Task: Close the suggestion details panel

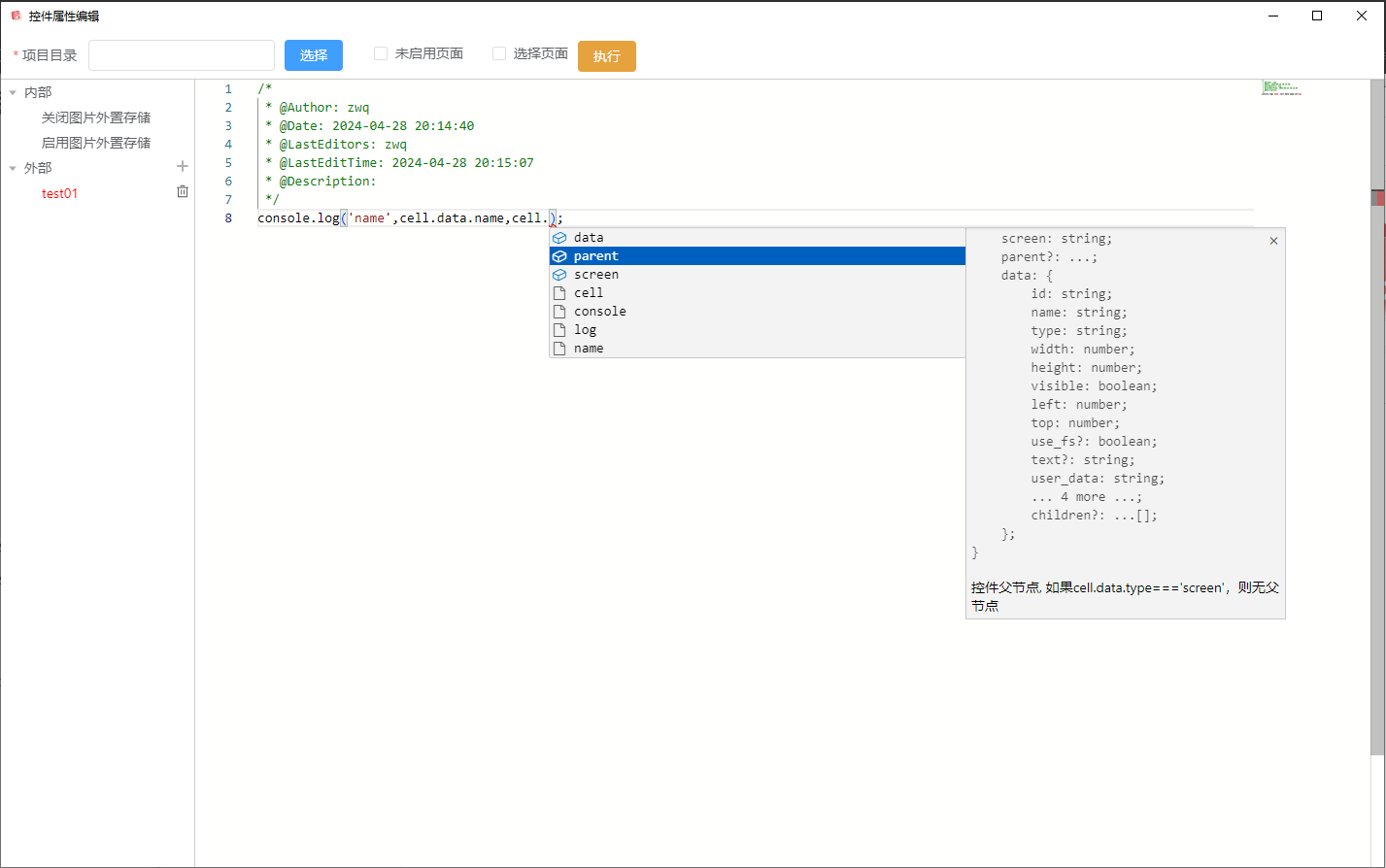Action: [1273, 241]
